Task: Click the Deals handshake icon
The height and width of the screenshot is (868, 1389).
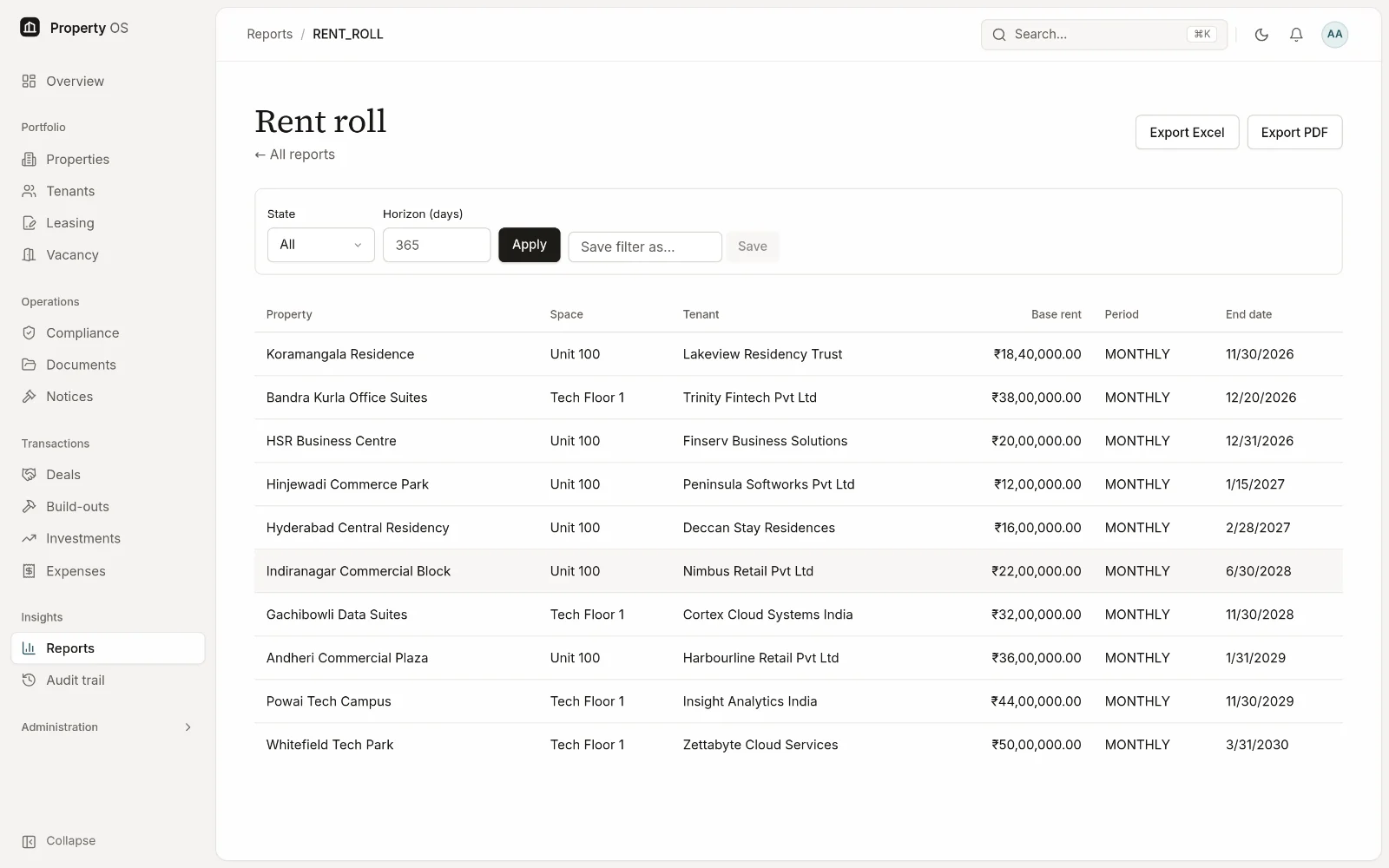Action: [29, 475]
